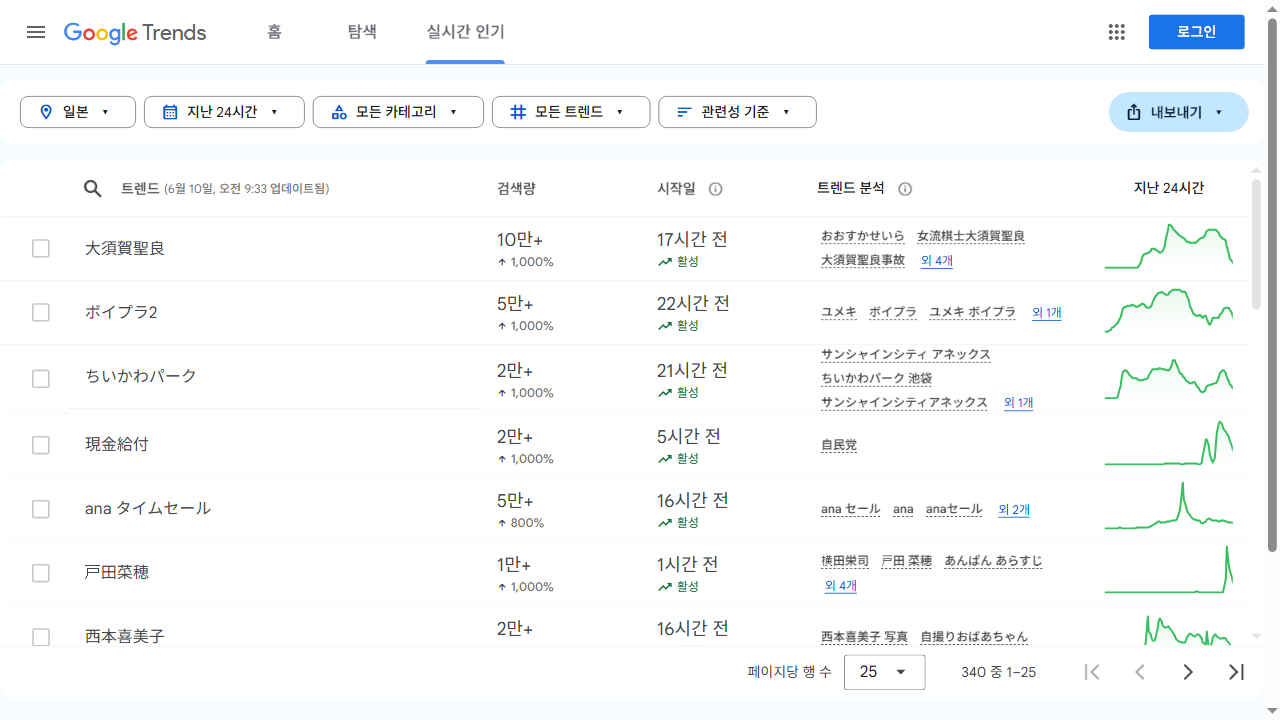1280x720 pixels.
Task: Switch to the 탐색 tab
Action: 362,32
